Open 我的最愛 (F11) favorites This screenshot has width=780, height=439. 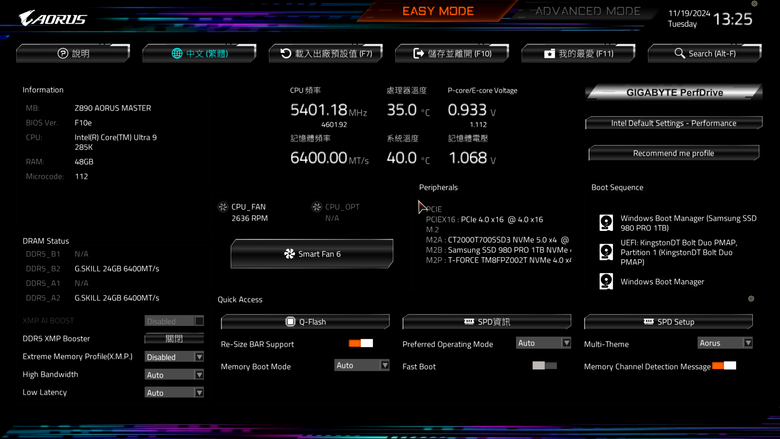tap(579, 53)
